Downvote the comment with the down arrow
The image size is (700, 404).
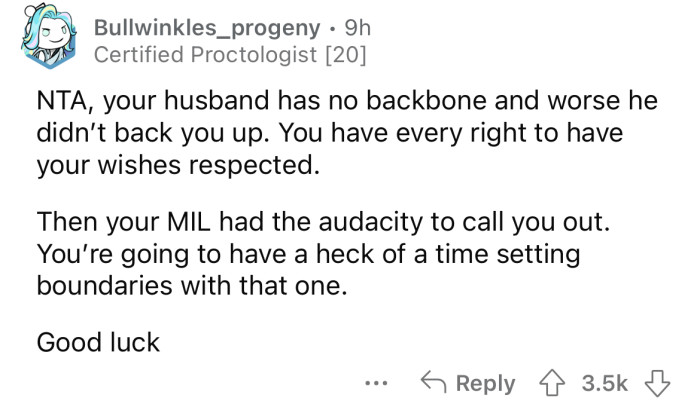tap(657, 383)
